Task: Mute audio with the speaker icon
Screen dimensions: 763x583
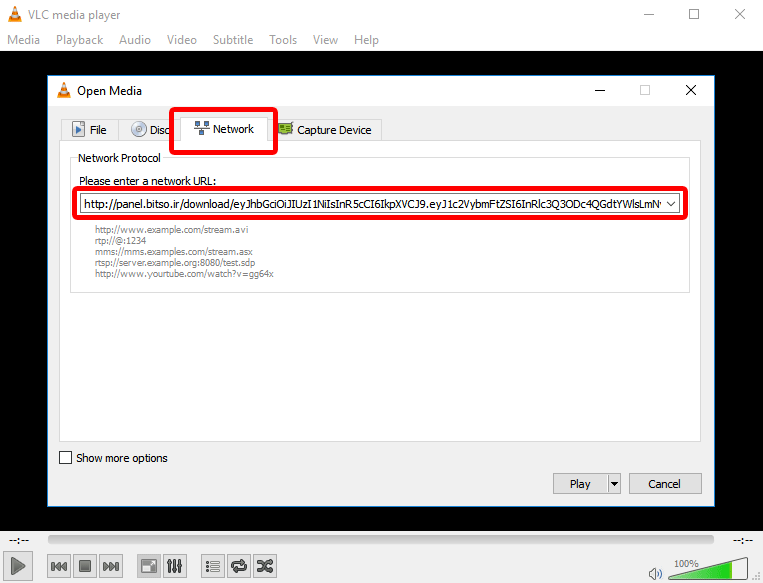Action: 655,573
